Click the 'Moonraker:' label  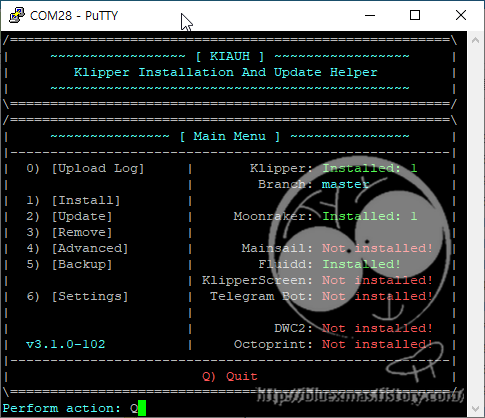point(273,216)
